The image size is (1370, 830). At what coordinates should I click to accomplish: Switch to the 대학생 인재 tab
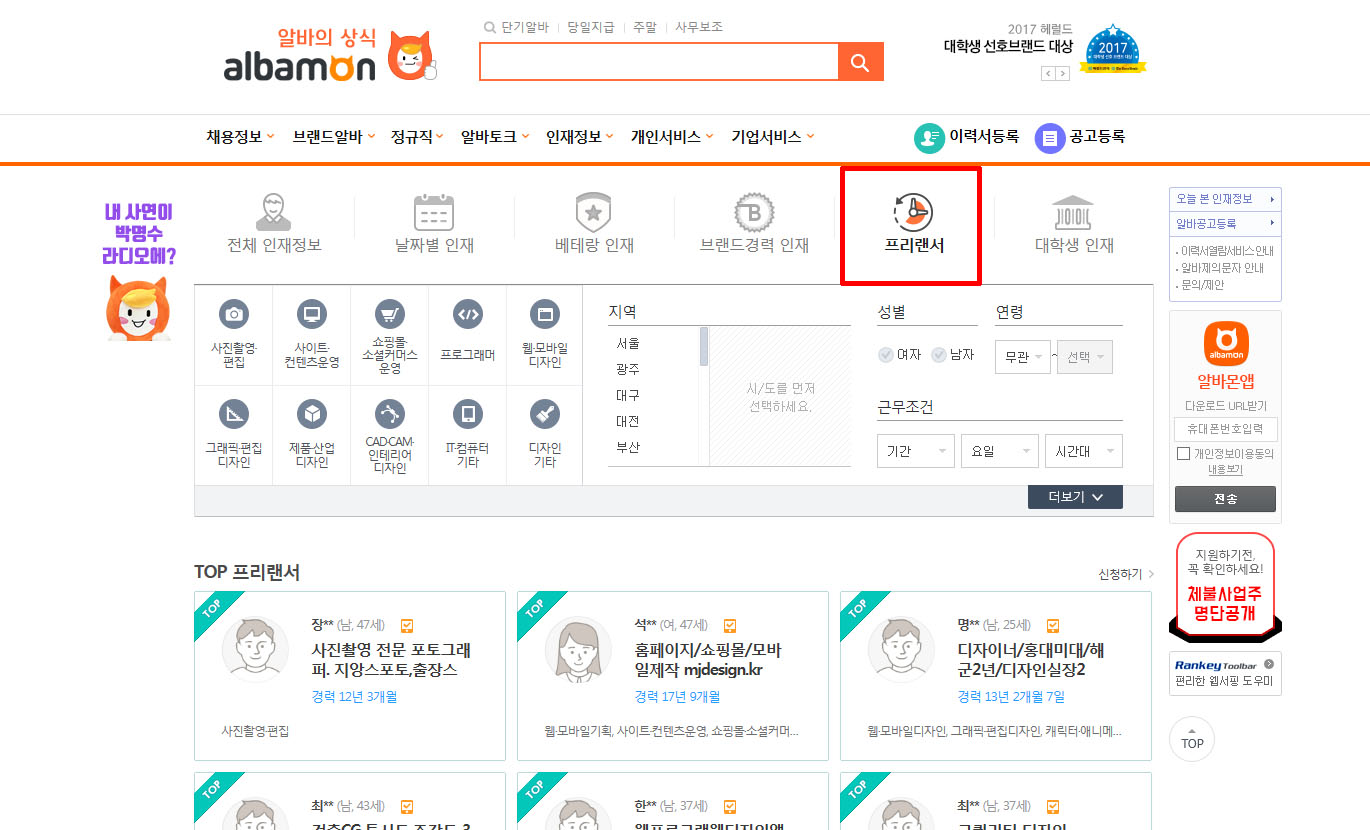click(x=1073, y=226)
